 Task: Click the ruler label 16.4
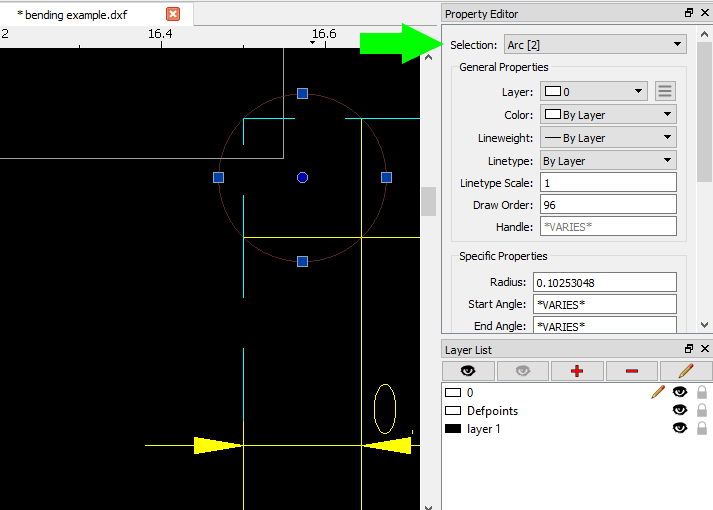click(x=161, y=34)
